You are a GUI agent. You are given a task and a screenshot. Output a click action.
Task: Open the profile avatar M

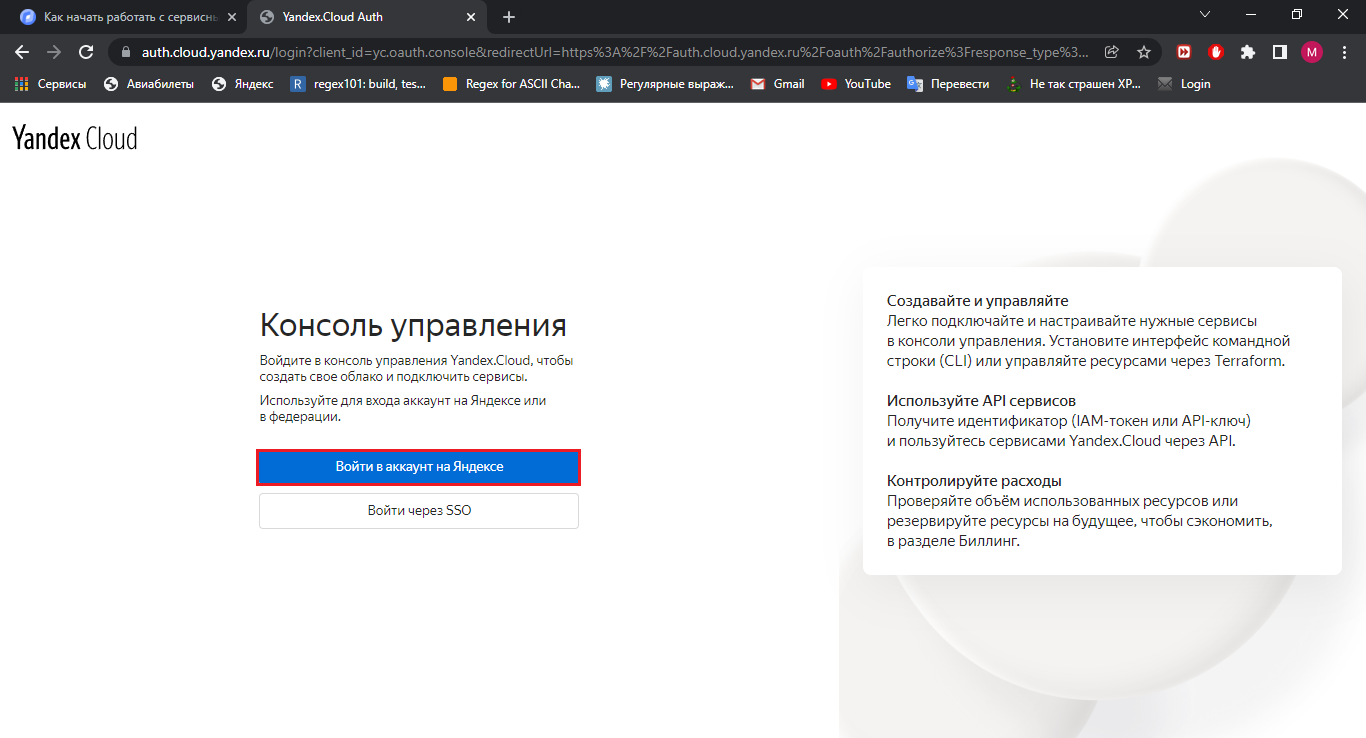point(1312,52)
